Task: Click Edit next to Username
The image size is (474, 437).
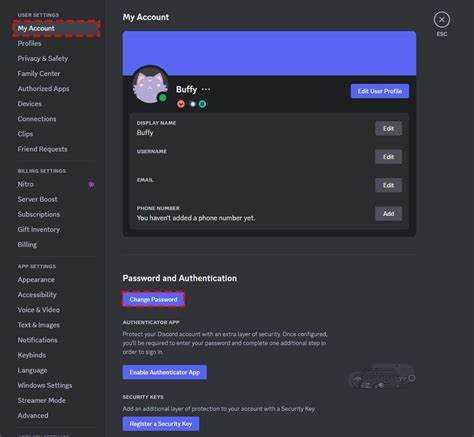Action: coord(388,157)
